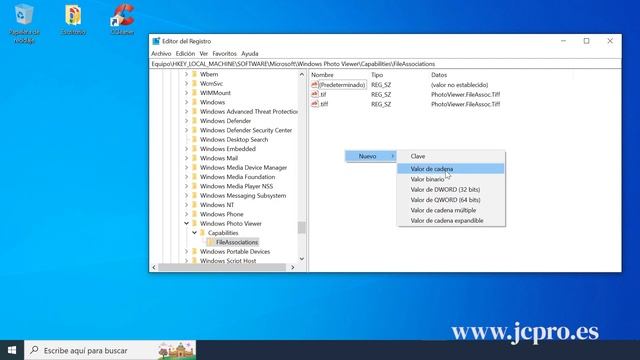Click the FileAssociations folder icon
The height and width of the screenshot is (360, 640).
(x=211, y=242)
